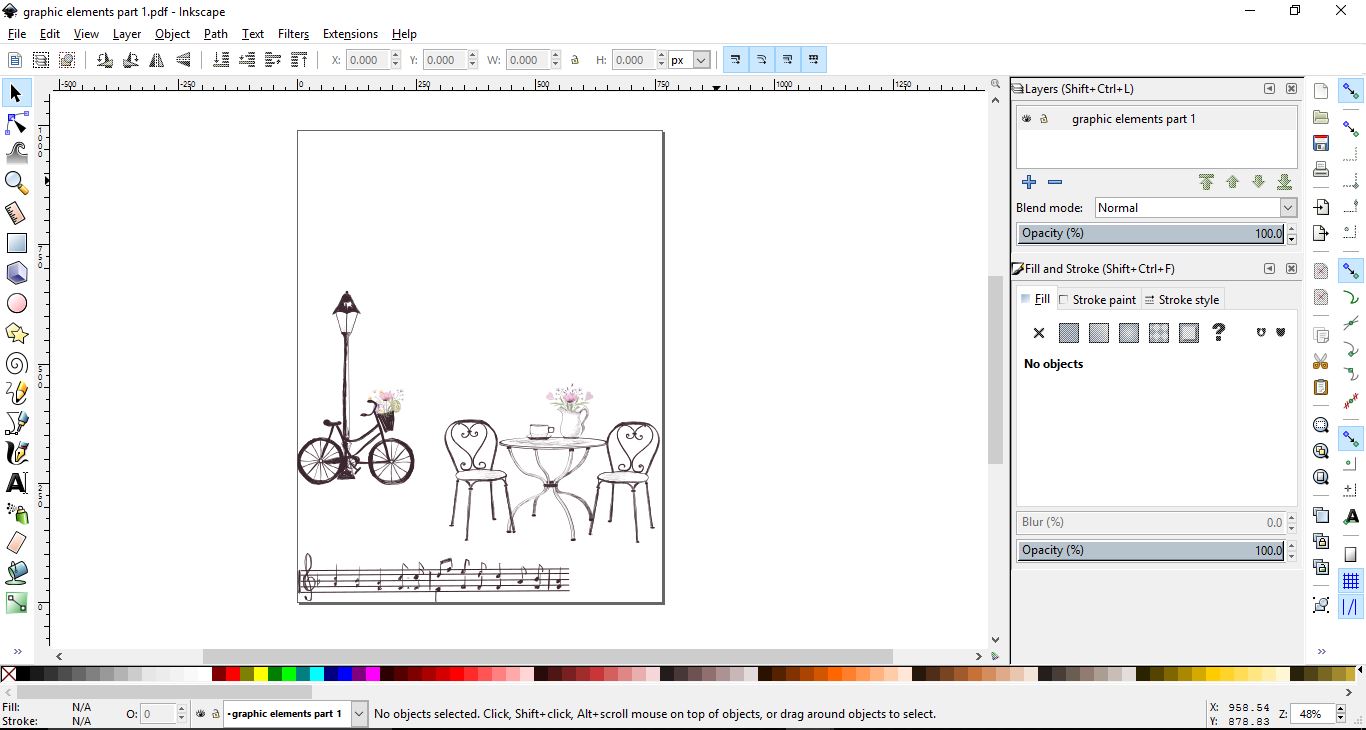Pick the Eraser tool

[16, 543]
